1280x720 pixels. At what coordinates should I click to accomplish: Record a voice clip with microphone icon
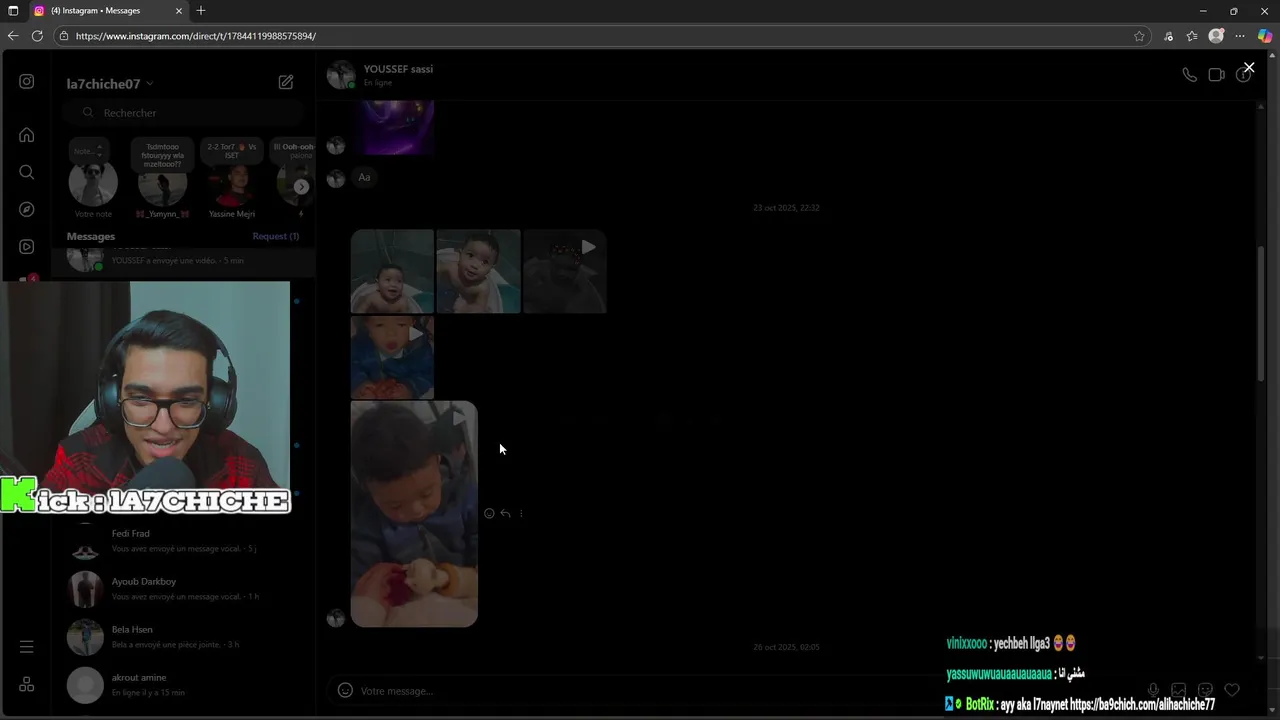coord(1153,690)
